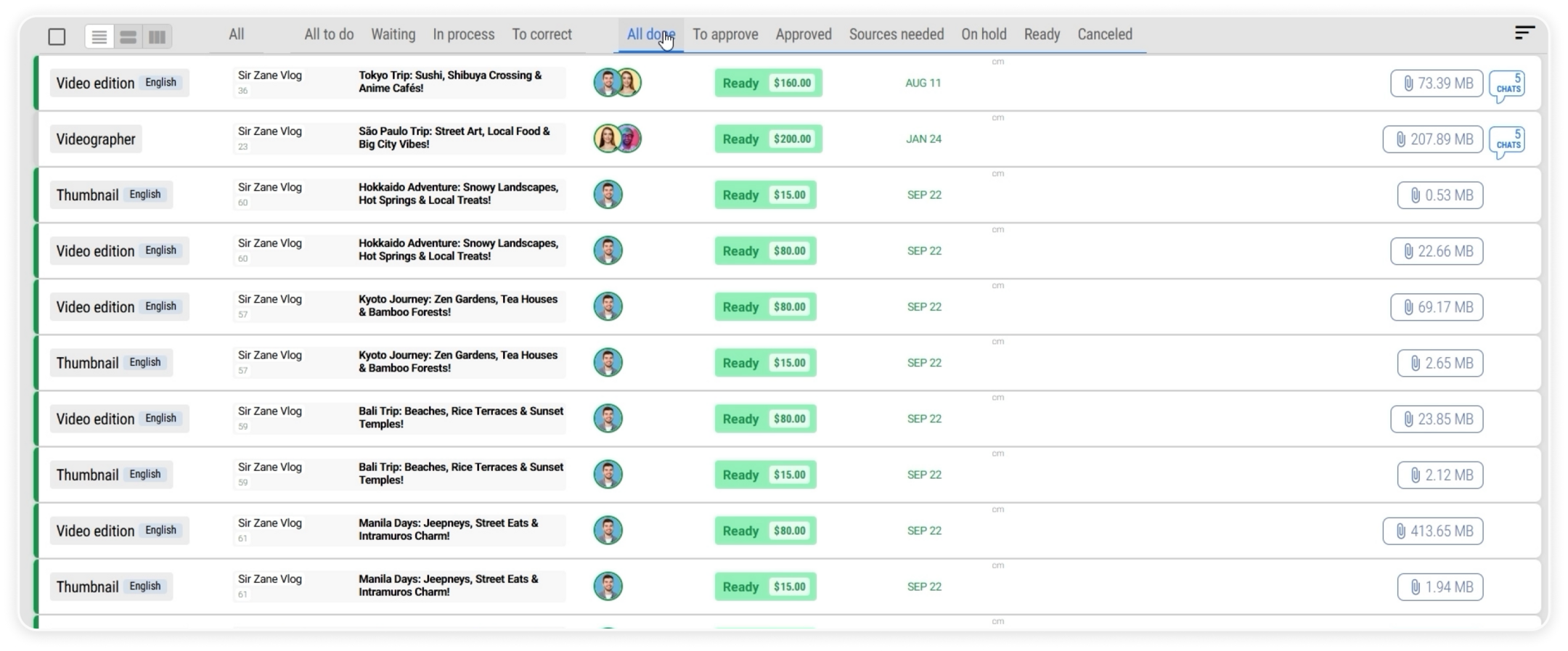
Task: Open Ready $160.00 status on Tokyo Trip
Action: click(768, 83)
